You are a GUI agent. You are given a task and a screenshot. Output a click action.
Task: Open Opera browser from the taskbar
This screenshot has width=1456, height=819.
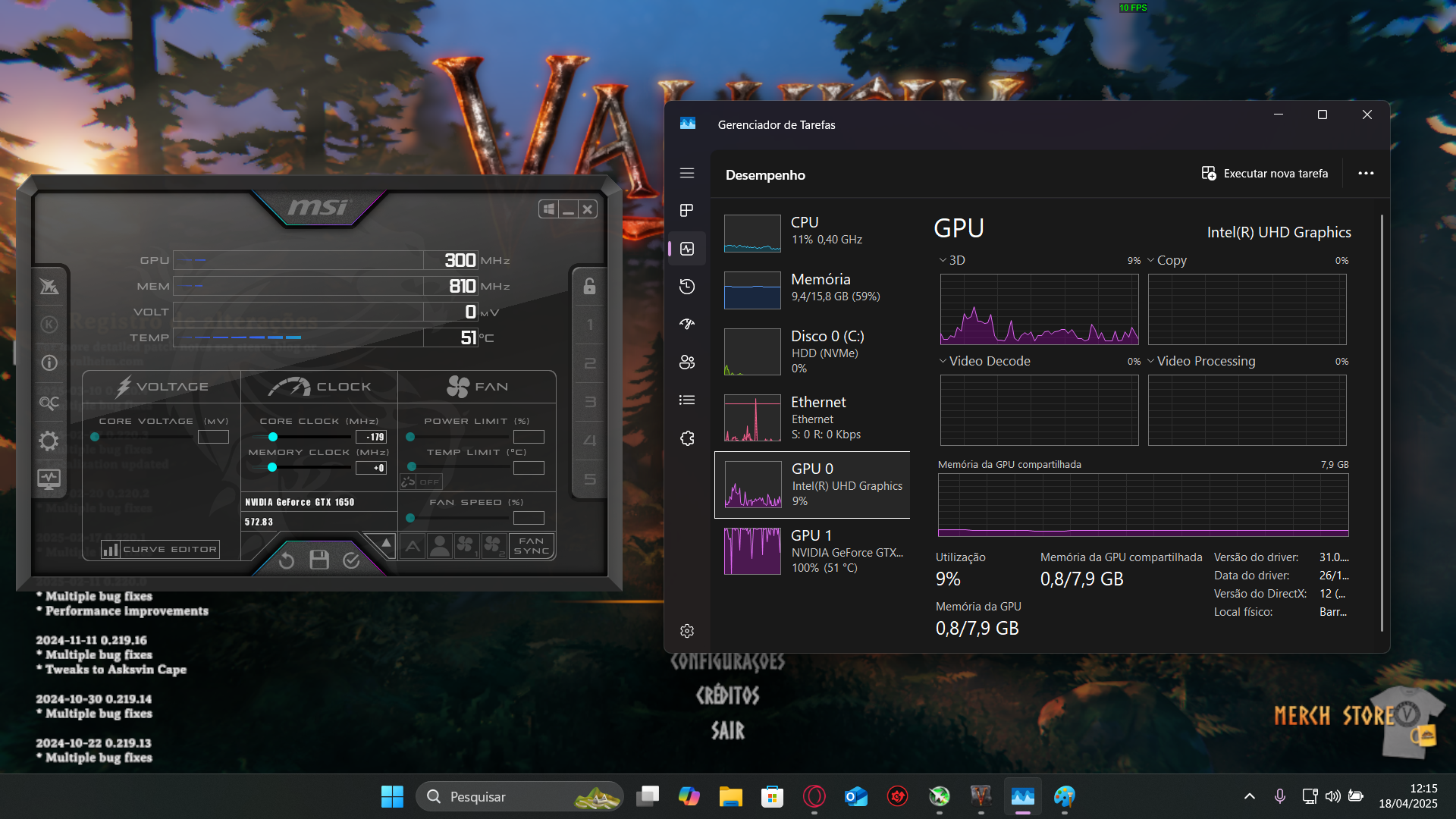click(x=814, y=796)
